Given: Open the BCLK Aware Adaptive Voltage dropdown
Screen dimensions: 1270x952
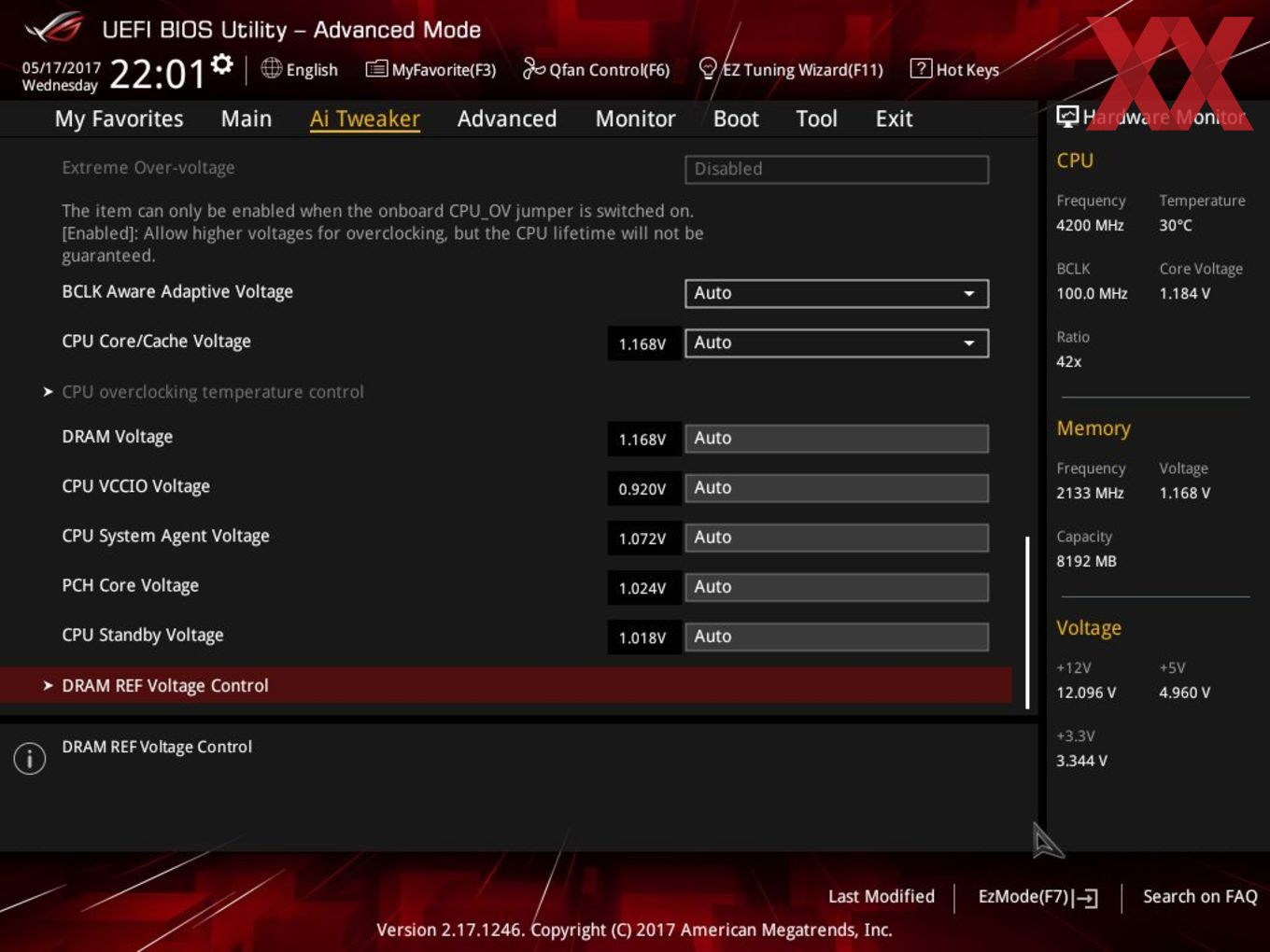Looking at the screenshot, I should point(837,293).
